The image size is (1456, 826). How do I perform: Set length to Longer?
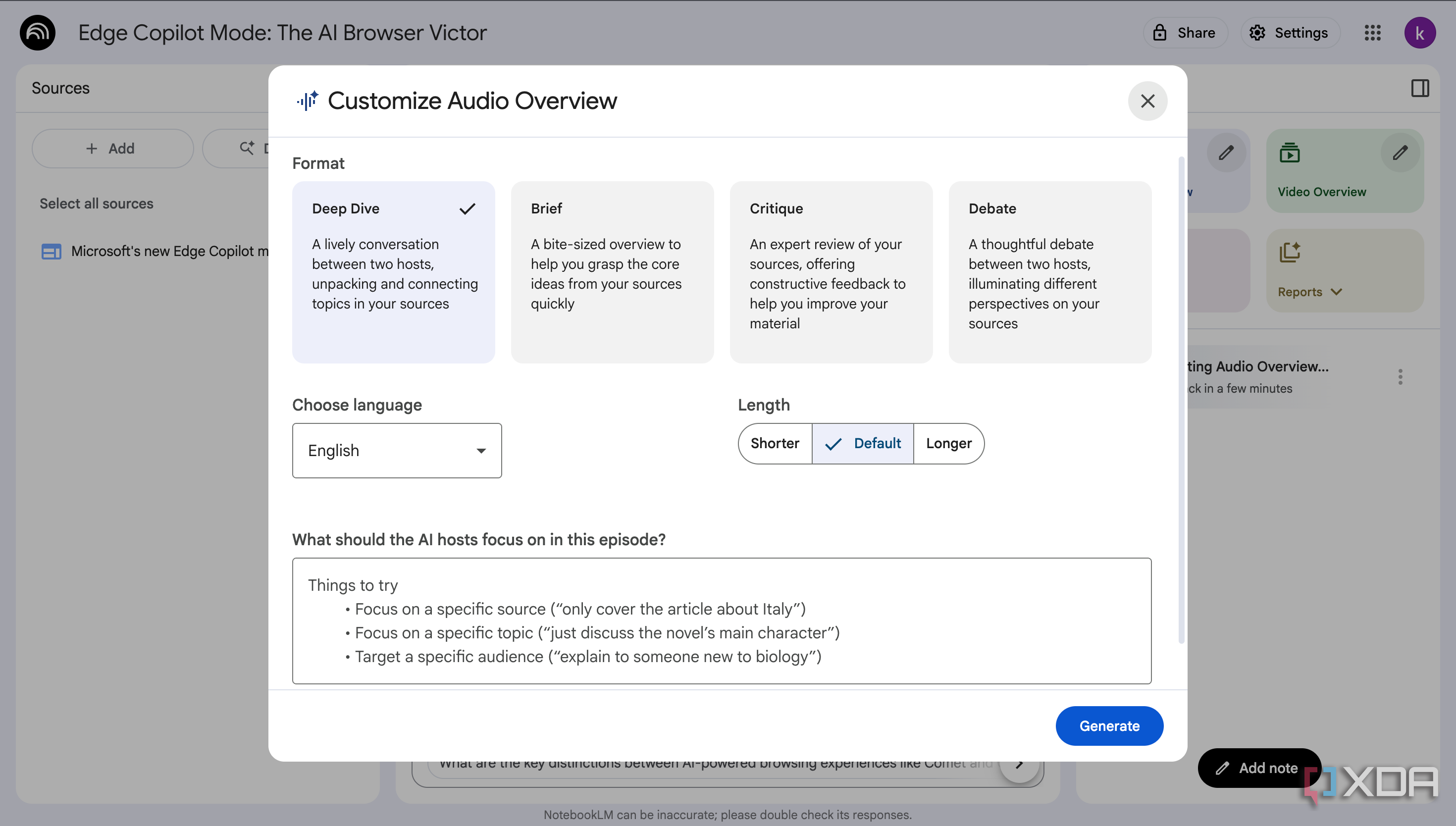point(948,443)
